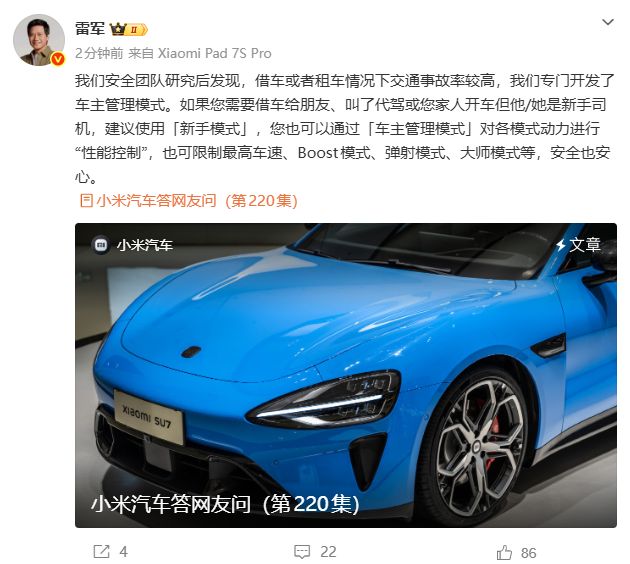Screen dimensions: 630x564
Task: Click the crown membership level badge
Action: coord(129,29)
